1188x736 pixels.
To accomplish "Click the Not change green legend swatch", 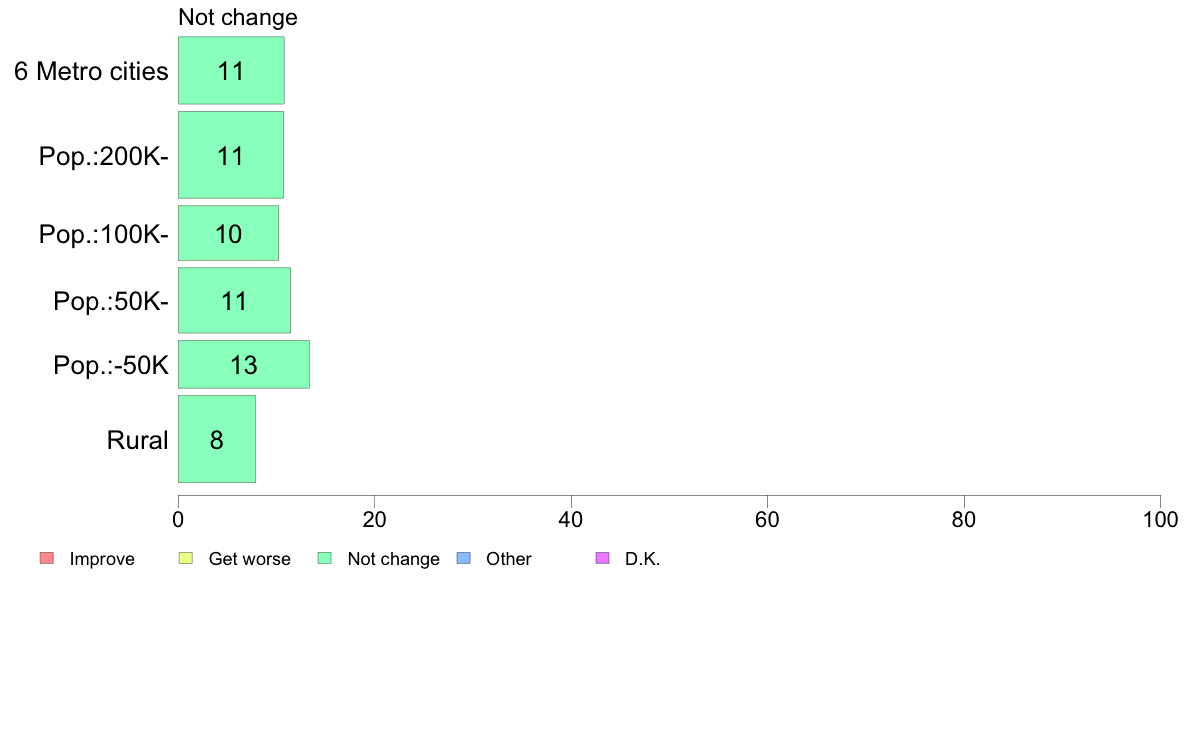I will (x=324, y=559).
